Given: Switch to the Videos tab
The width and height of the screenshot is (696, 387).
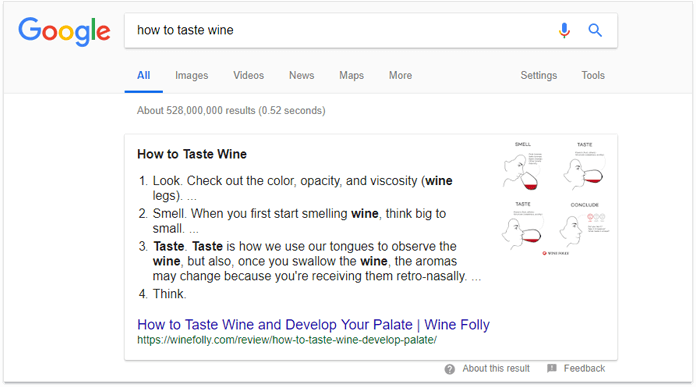Looking at the screenshot, I should coord(249,75).
